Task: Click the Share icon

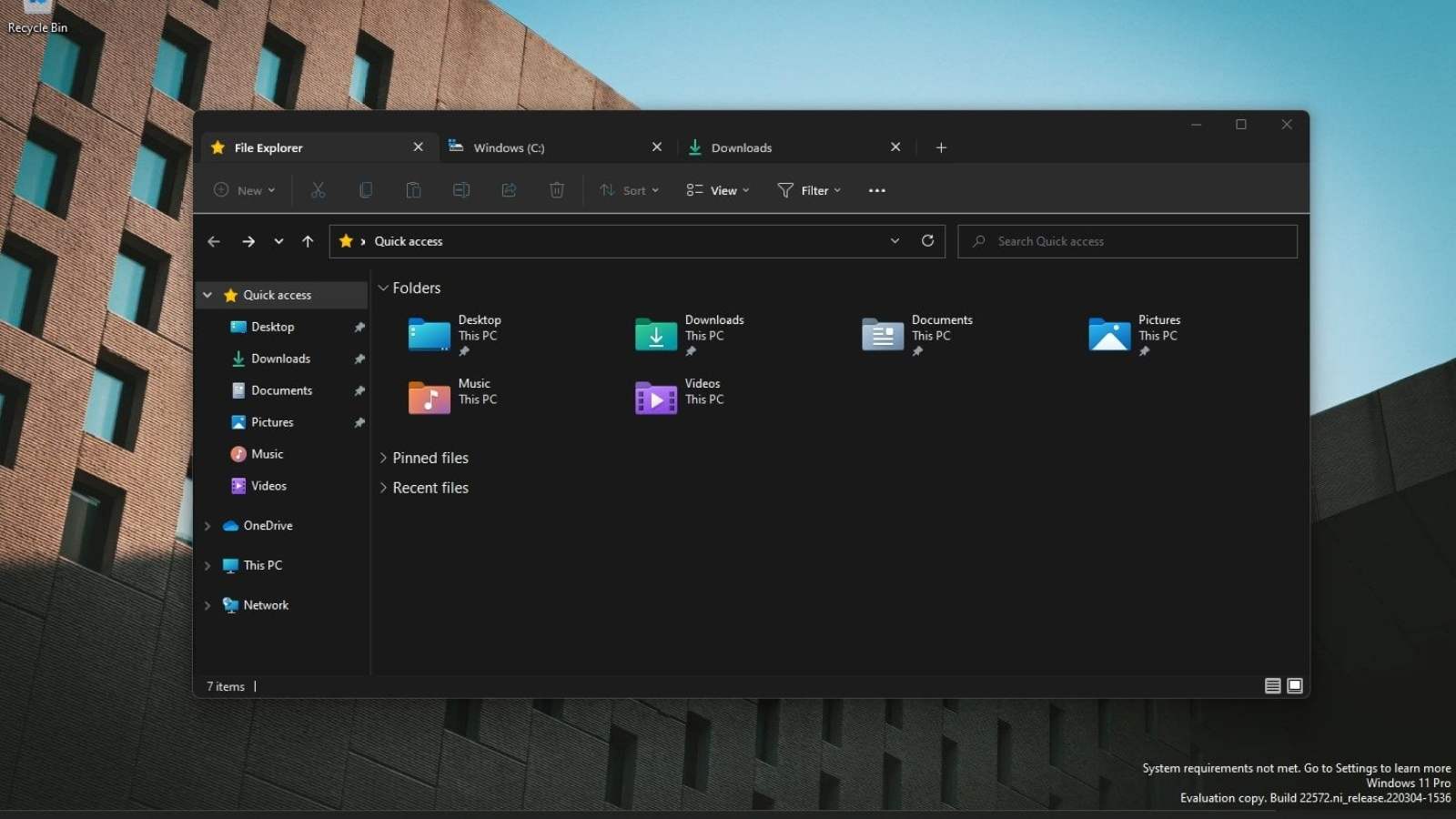Action: (509, 190)
